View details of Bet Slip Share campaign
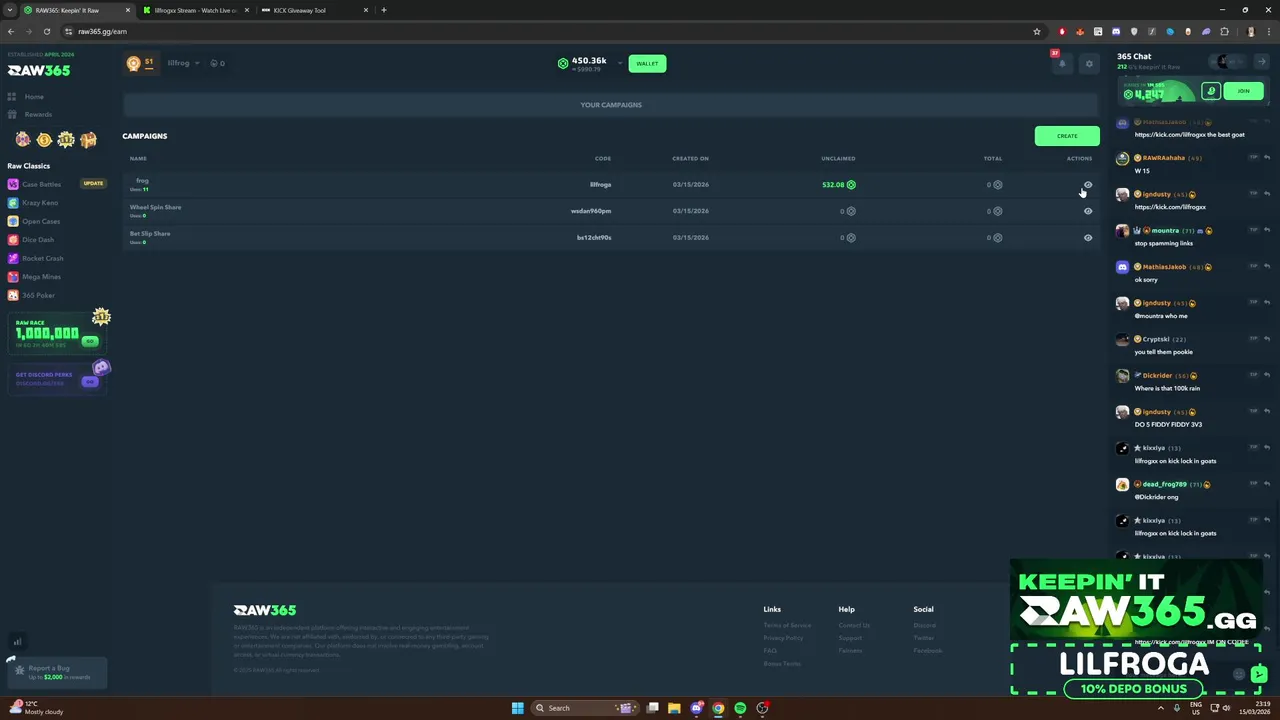 [x=1088, y=238]
